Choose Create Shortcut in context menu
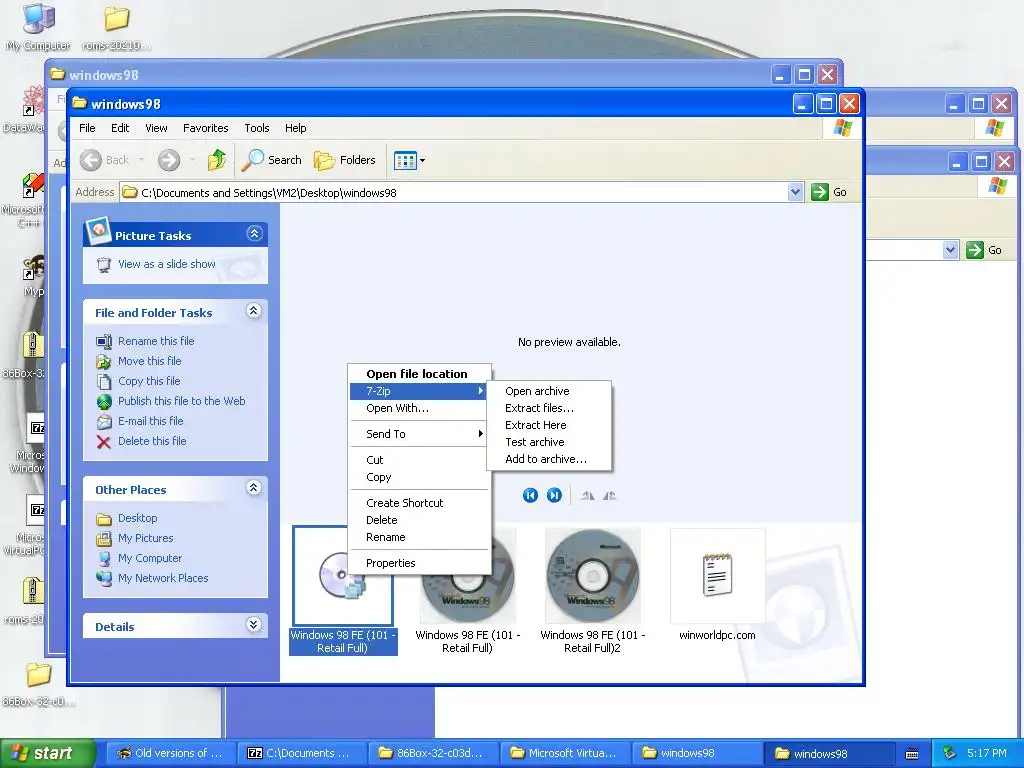1024x768 pixels. point(419,503)
